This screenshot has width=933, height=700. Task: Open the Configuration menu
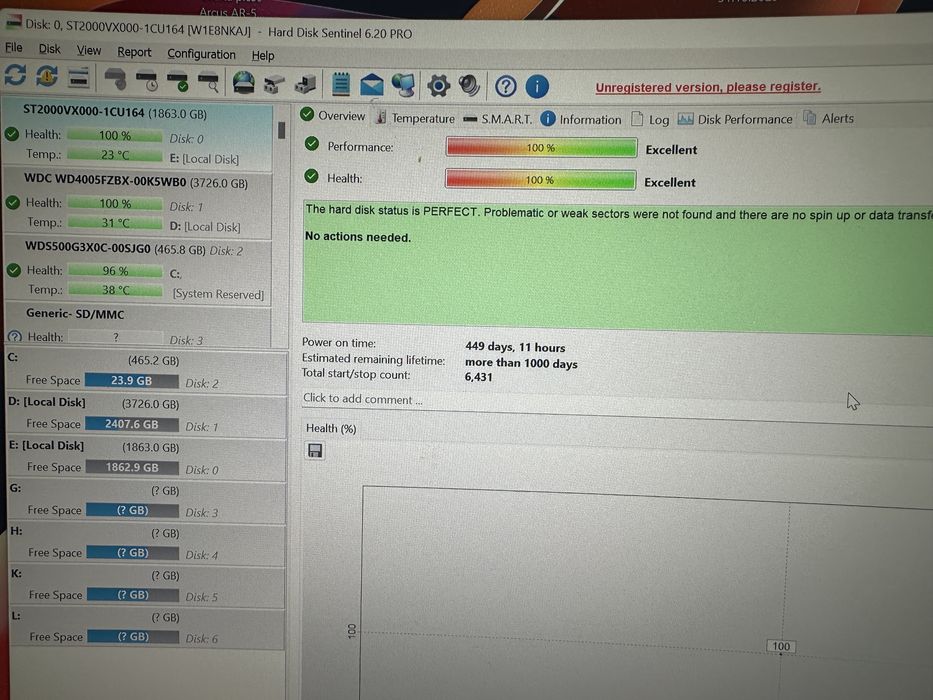(x=201, y=54)
